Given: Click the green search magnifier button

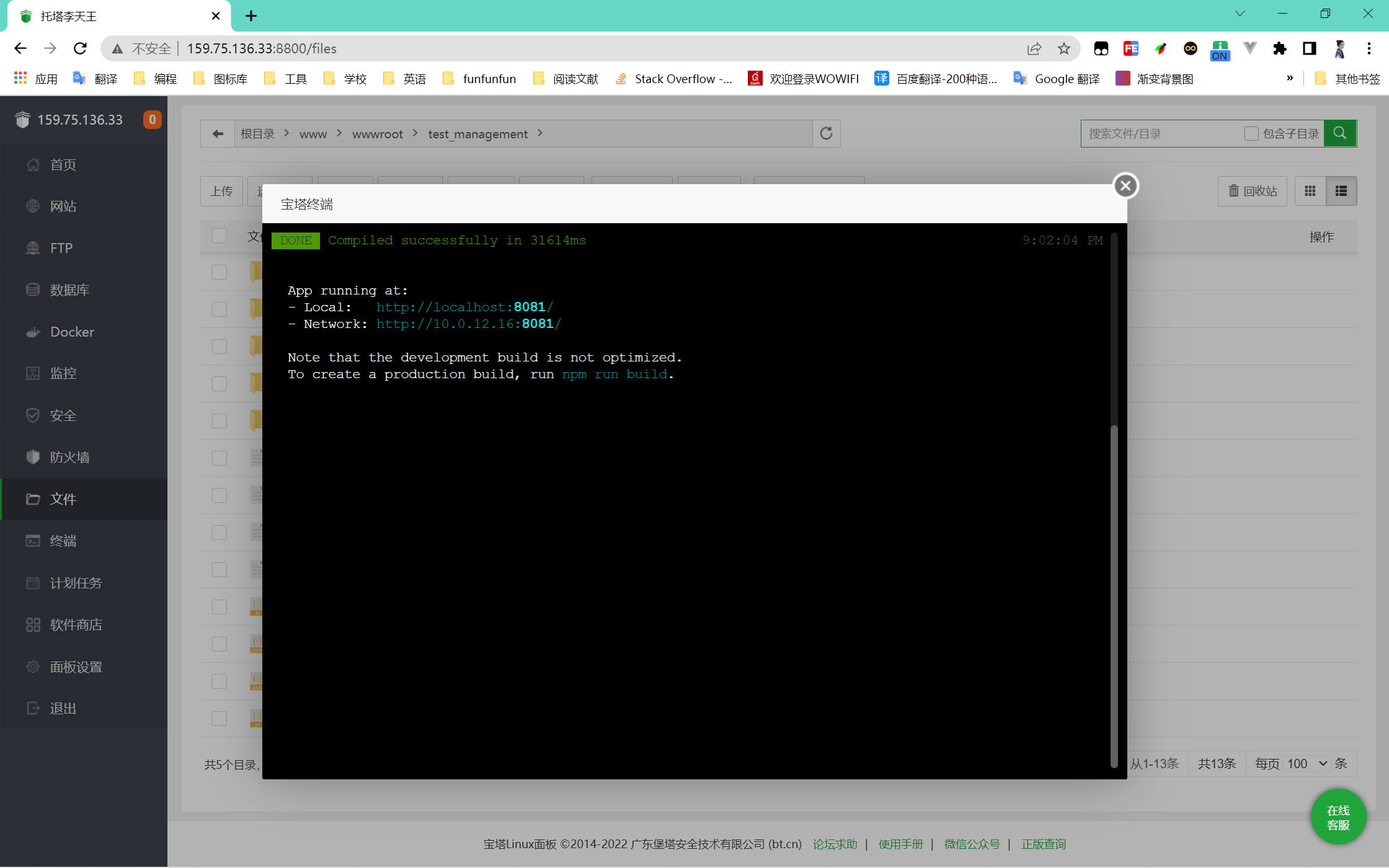Looking at the screenshot, I should point(1339,133).
